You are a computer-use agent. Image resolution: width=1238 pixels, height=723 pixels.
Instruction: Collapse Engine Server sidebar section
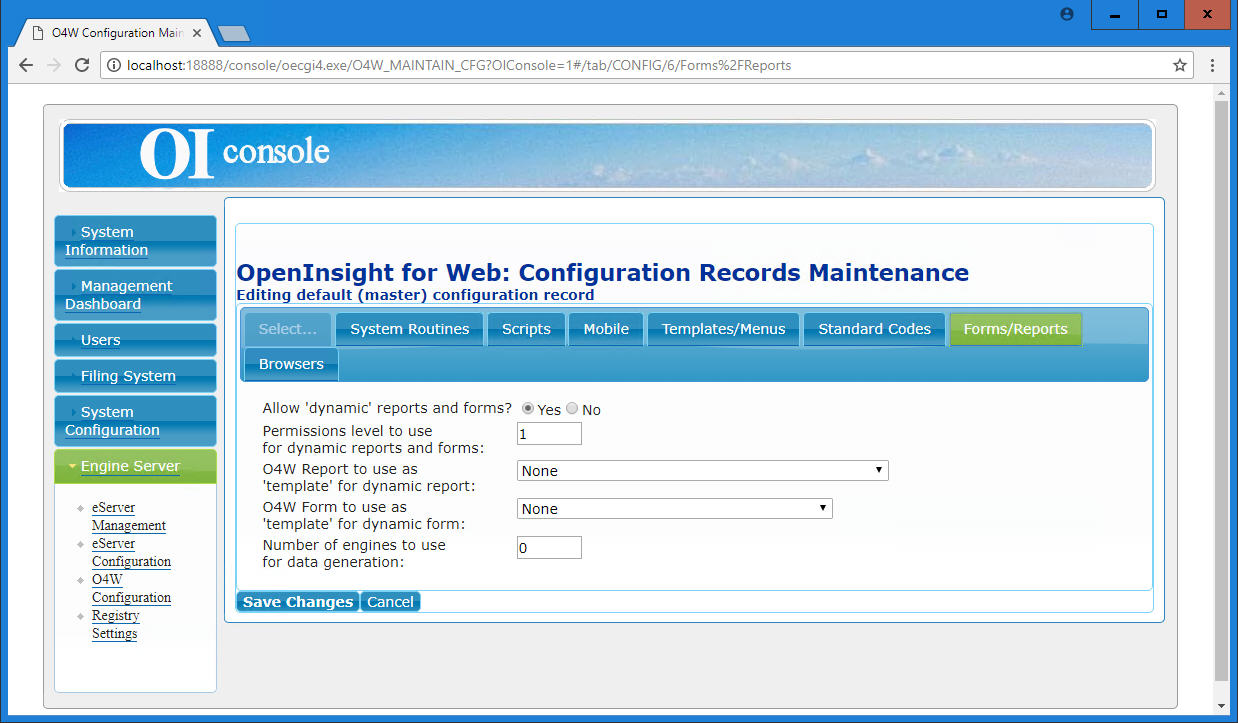coord(135,466)
